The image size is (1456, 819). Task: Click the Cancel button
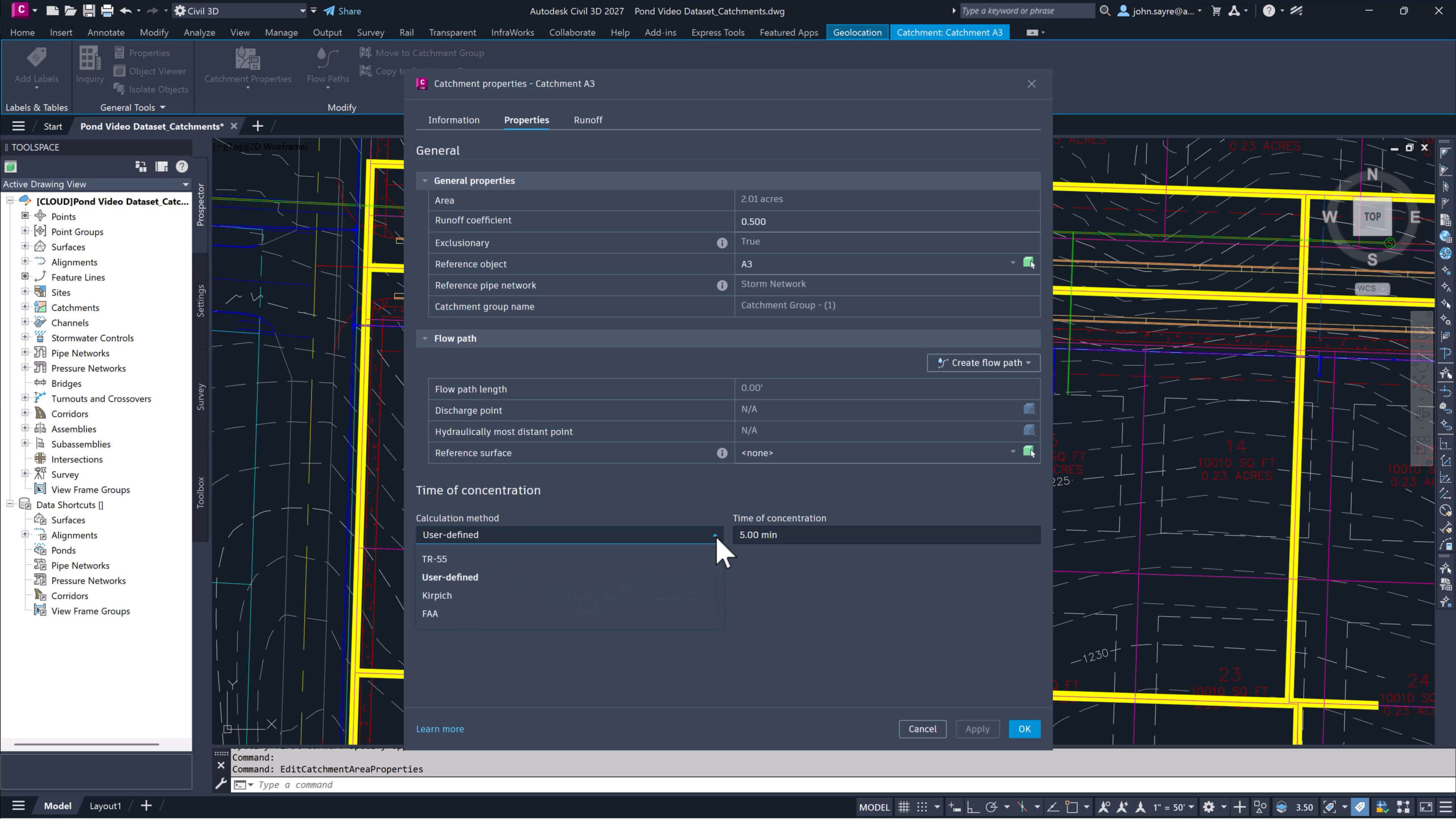(x=922, y=729)
